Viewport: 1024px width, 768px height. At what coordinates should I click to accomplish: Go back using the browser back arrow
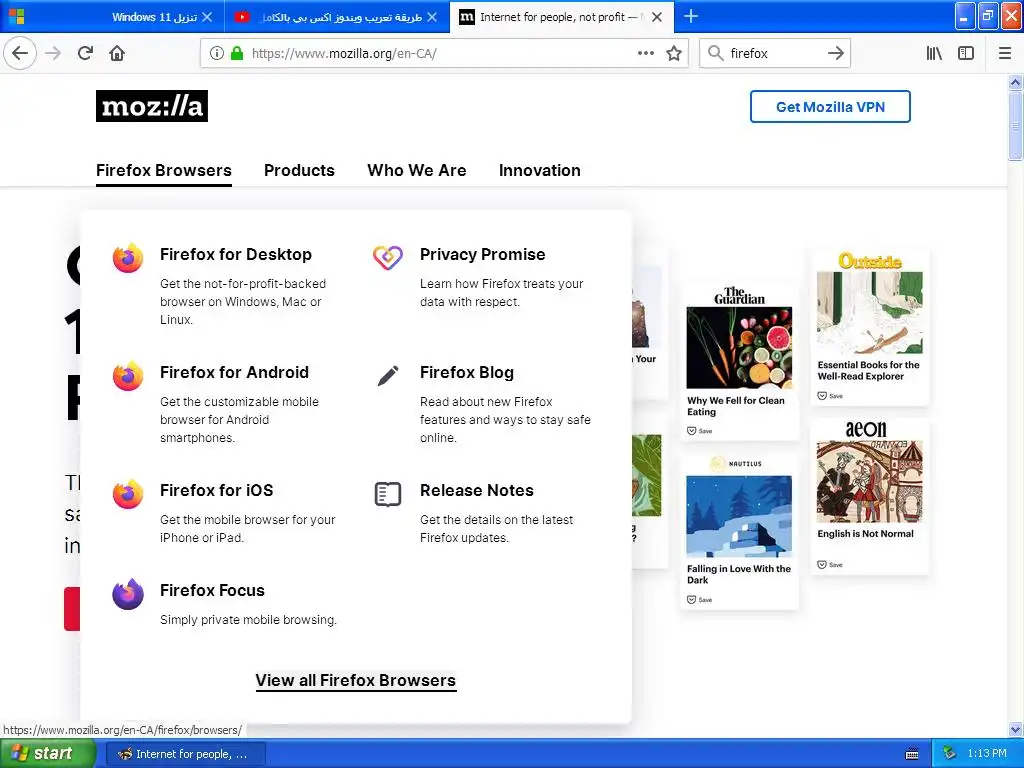20,53
